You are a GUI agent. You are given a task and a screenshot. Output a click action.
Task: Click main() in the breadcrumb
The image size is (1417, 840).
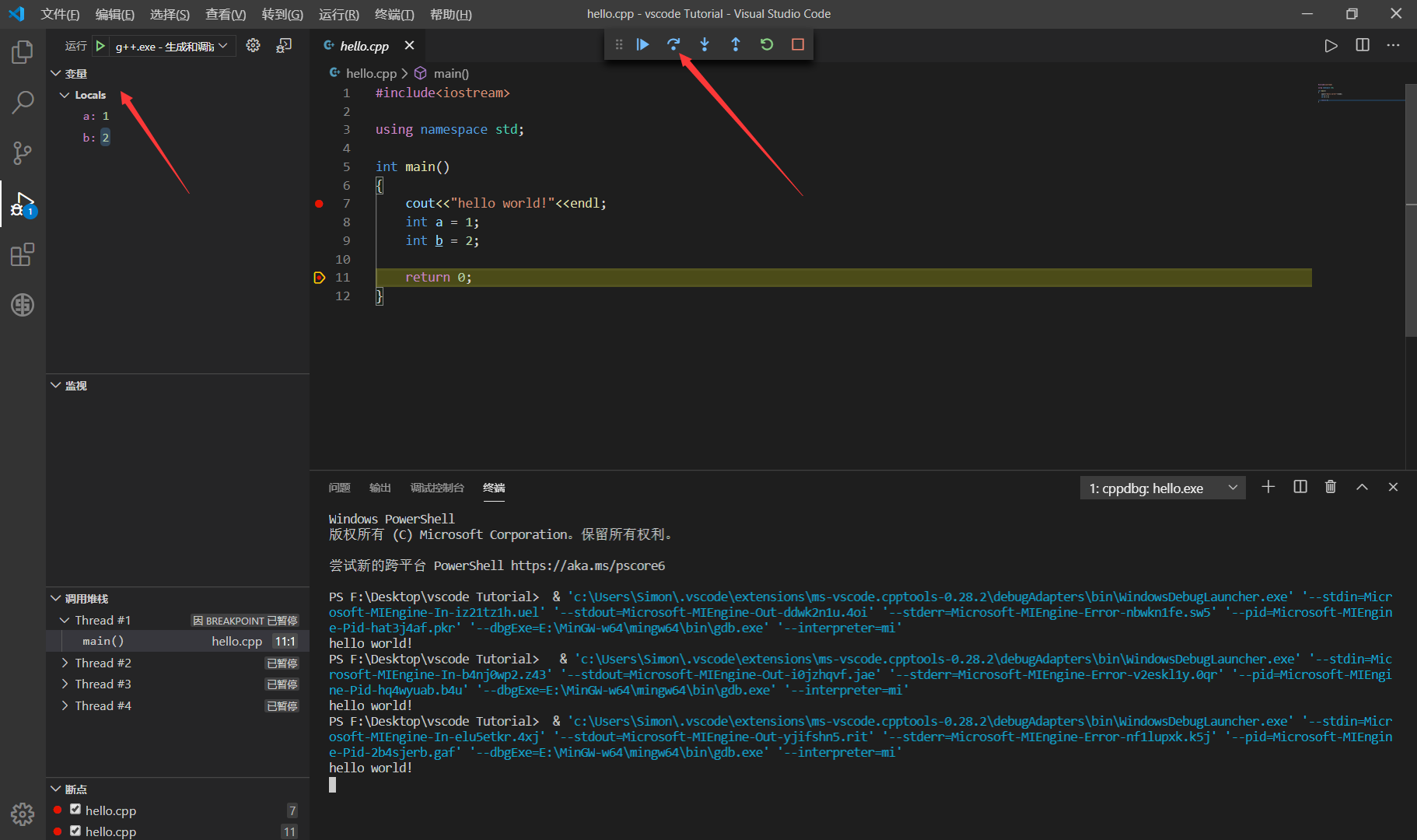tap(450, 73)
